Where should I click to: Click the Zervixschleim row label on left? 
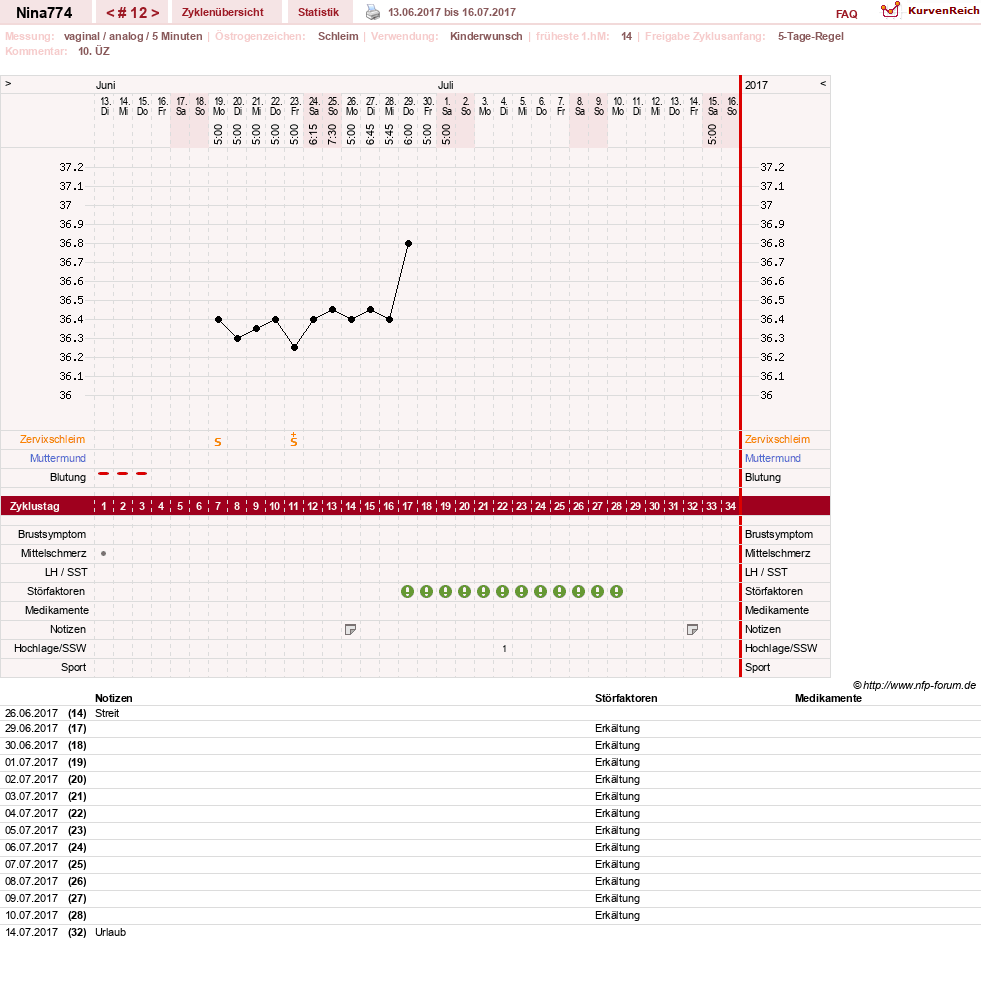52,439
